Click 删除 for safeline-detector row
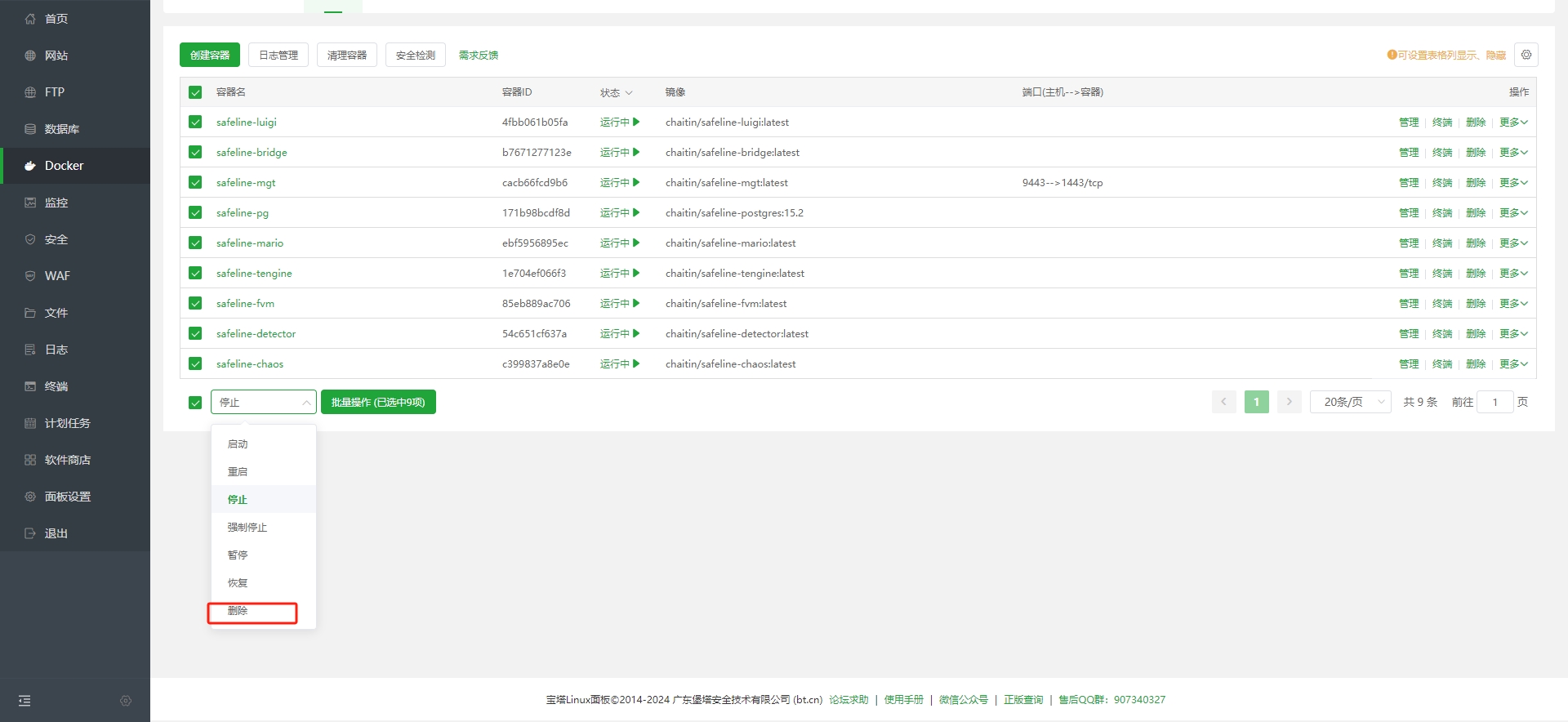 (x=1476, y=333)
